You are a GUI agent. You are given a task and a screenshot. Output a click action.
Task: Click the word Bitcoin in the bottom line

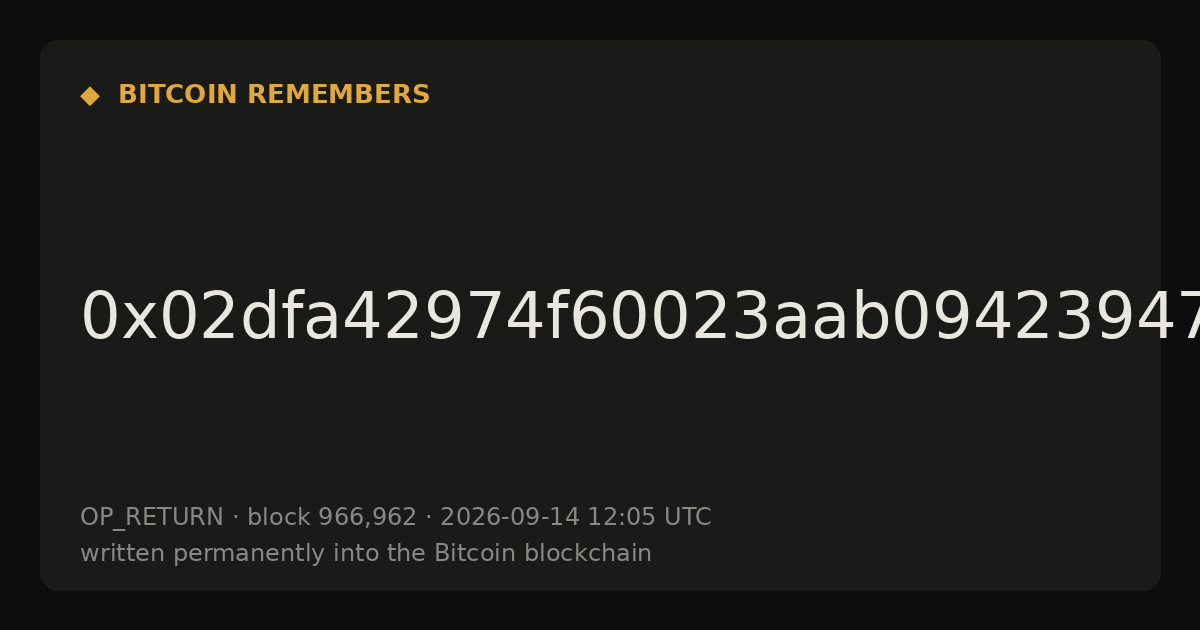coord(470,554)
